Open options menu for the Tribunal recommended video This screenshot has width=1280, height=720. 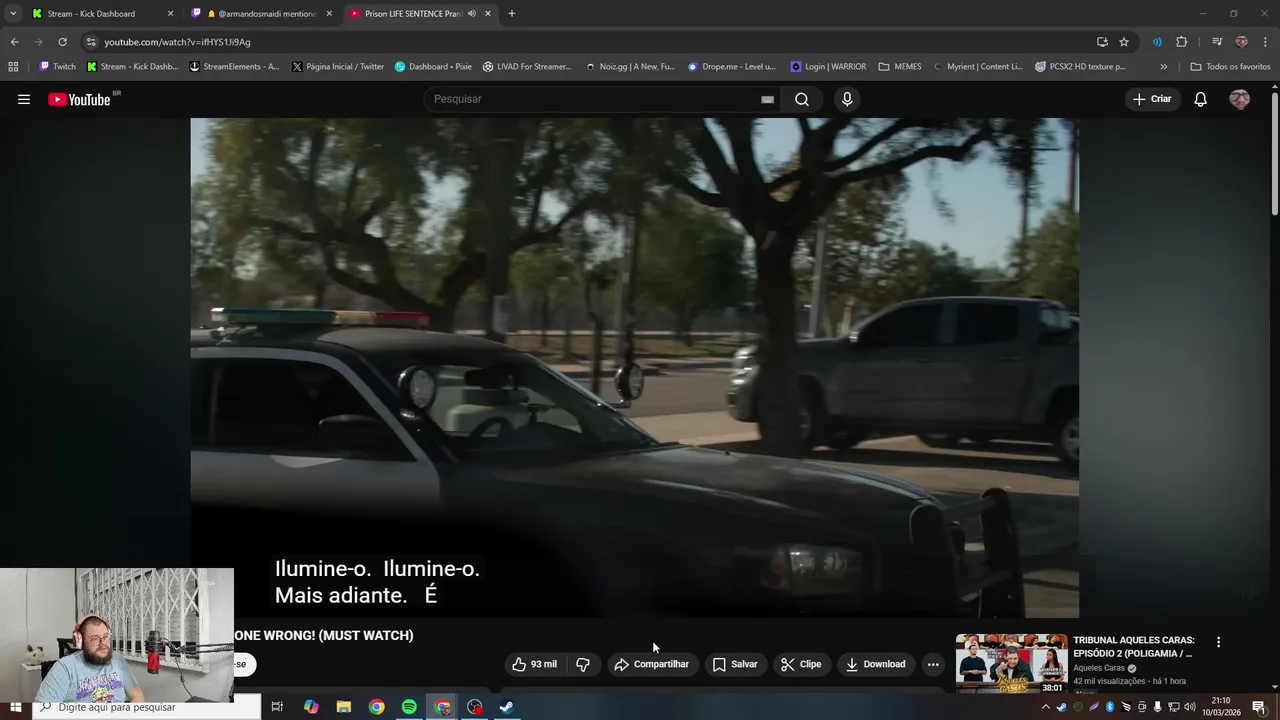tap(1218, 642)
